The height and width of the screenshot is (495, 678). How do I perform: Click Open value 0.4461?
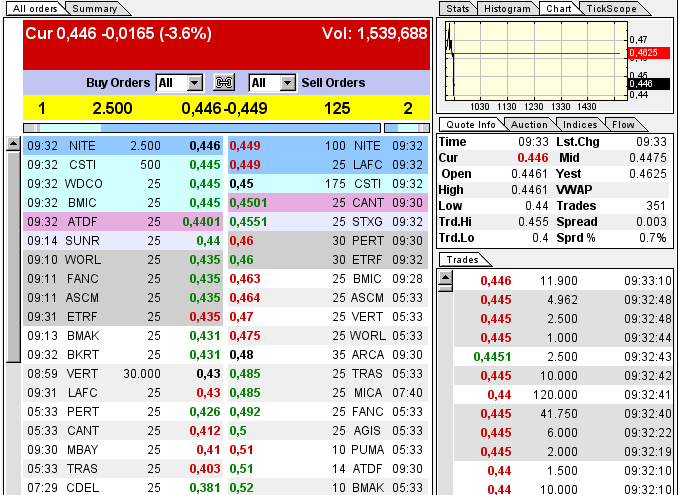[x=530, y=174]
